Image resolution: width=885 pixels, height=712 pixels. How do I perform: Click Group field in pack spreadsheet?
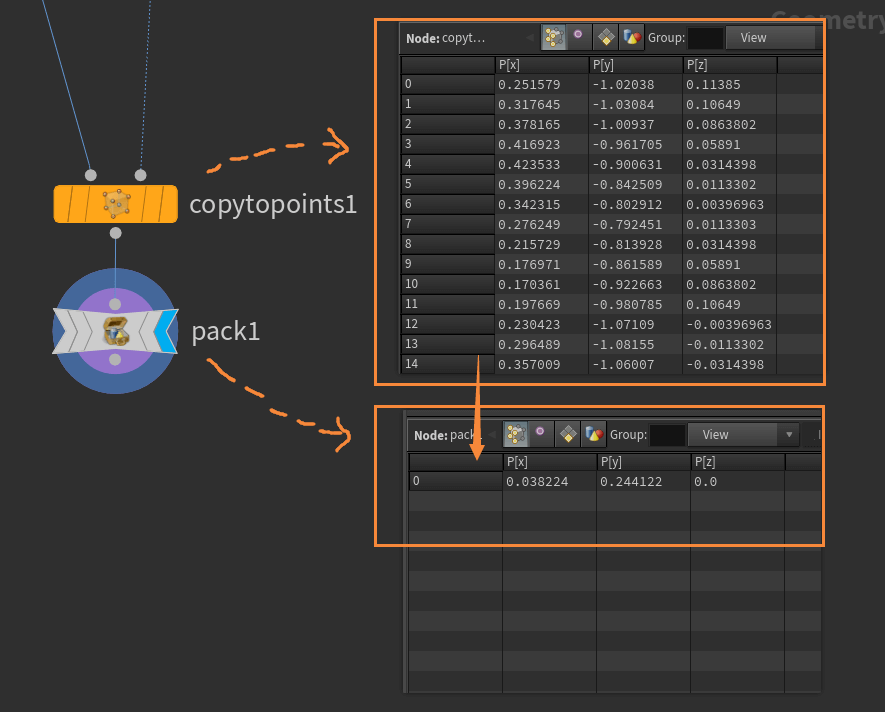(x=668, y=435)
